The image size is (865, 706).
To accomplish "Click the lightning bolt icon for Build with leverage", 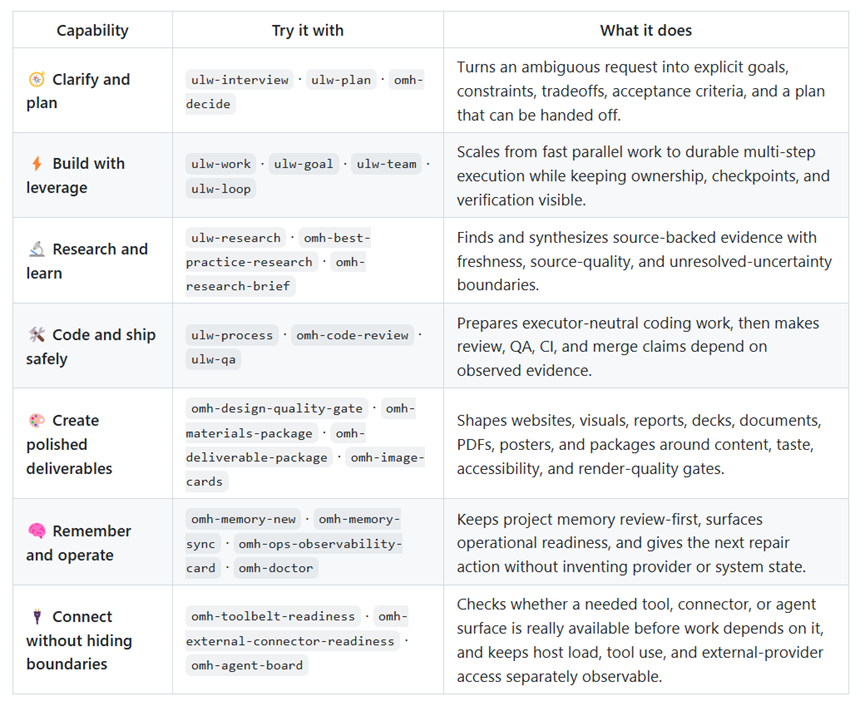I will [x=37, y=163].
